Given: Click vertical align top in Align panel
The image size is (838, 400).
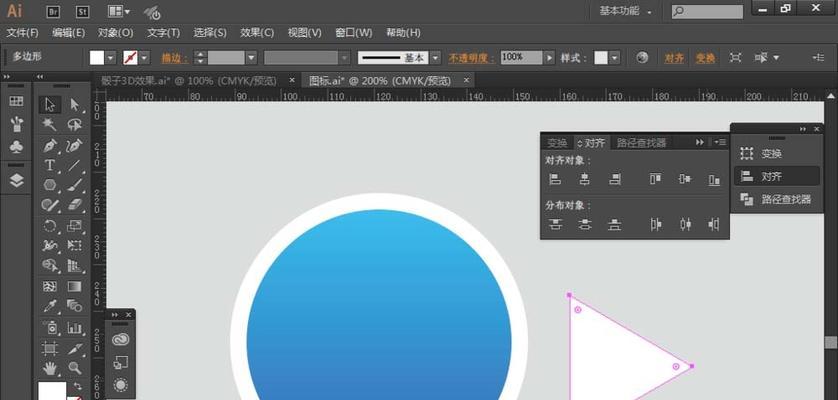Looking at the screenshot, I should tap(655, 180).
